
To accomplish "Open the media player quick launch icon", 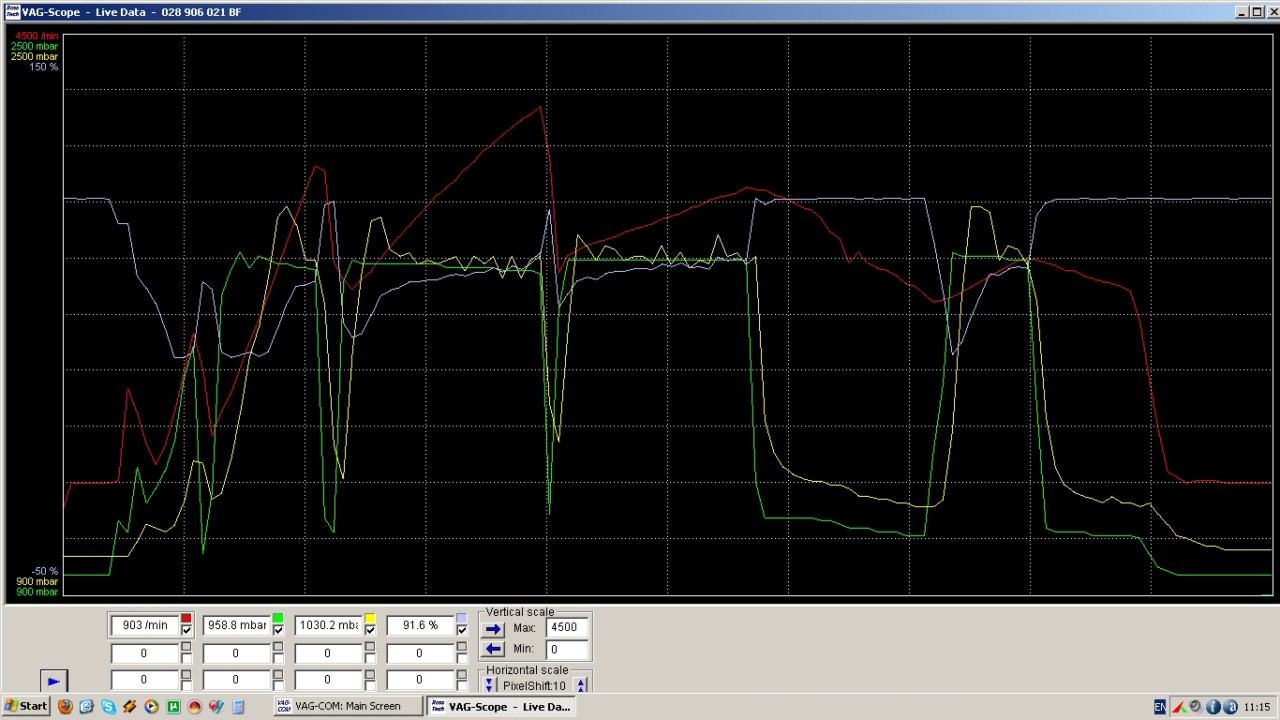I will click(151, 707).
